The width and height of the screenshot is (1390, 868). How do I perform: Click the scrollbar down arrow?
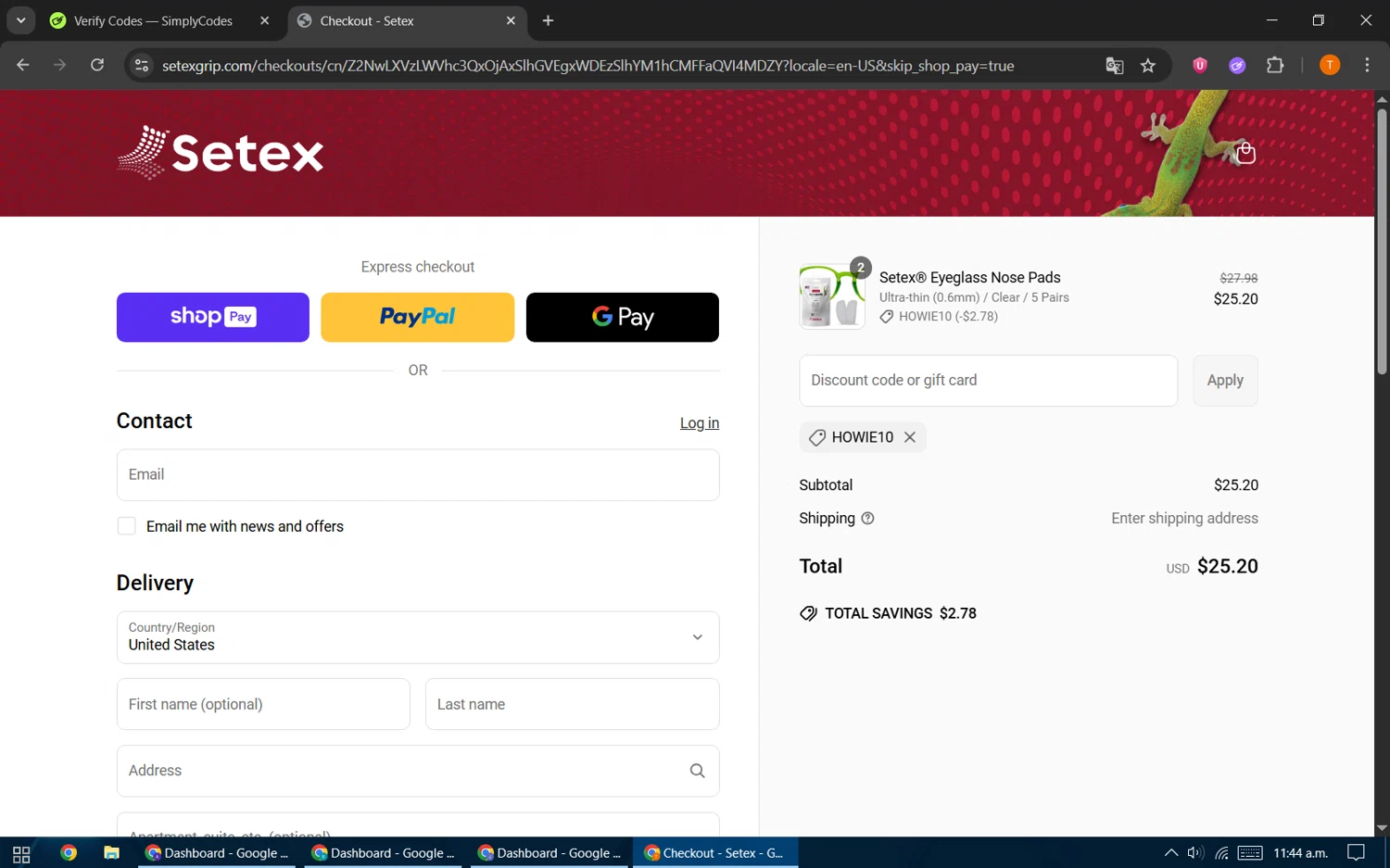point(1382,828)
